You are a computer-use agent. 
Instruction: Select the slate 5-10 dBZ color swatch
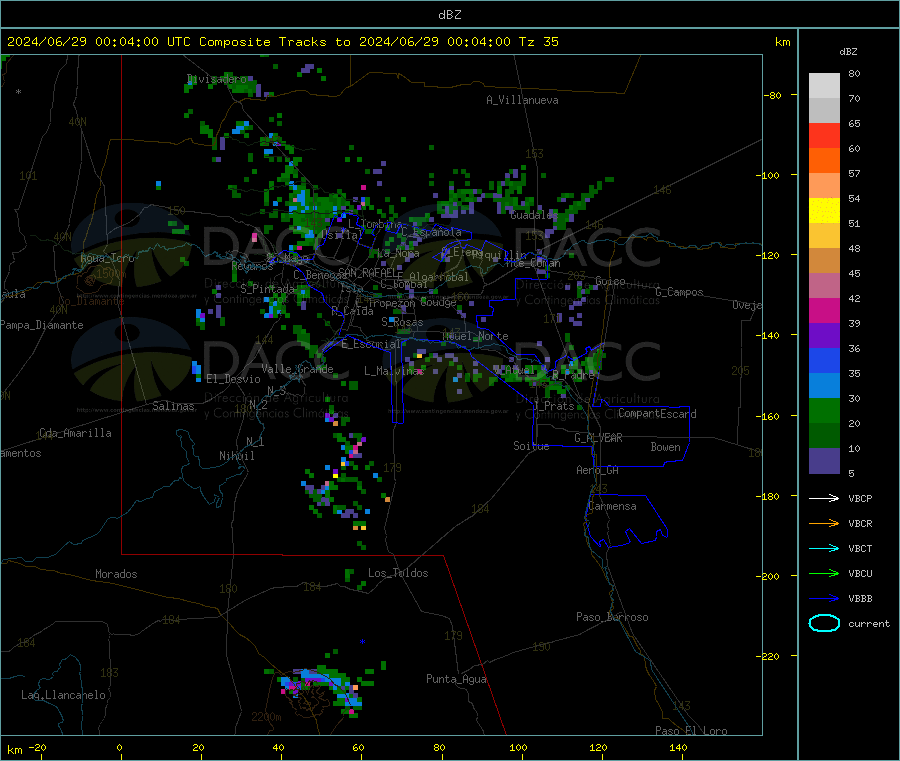(824, 461)
